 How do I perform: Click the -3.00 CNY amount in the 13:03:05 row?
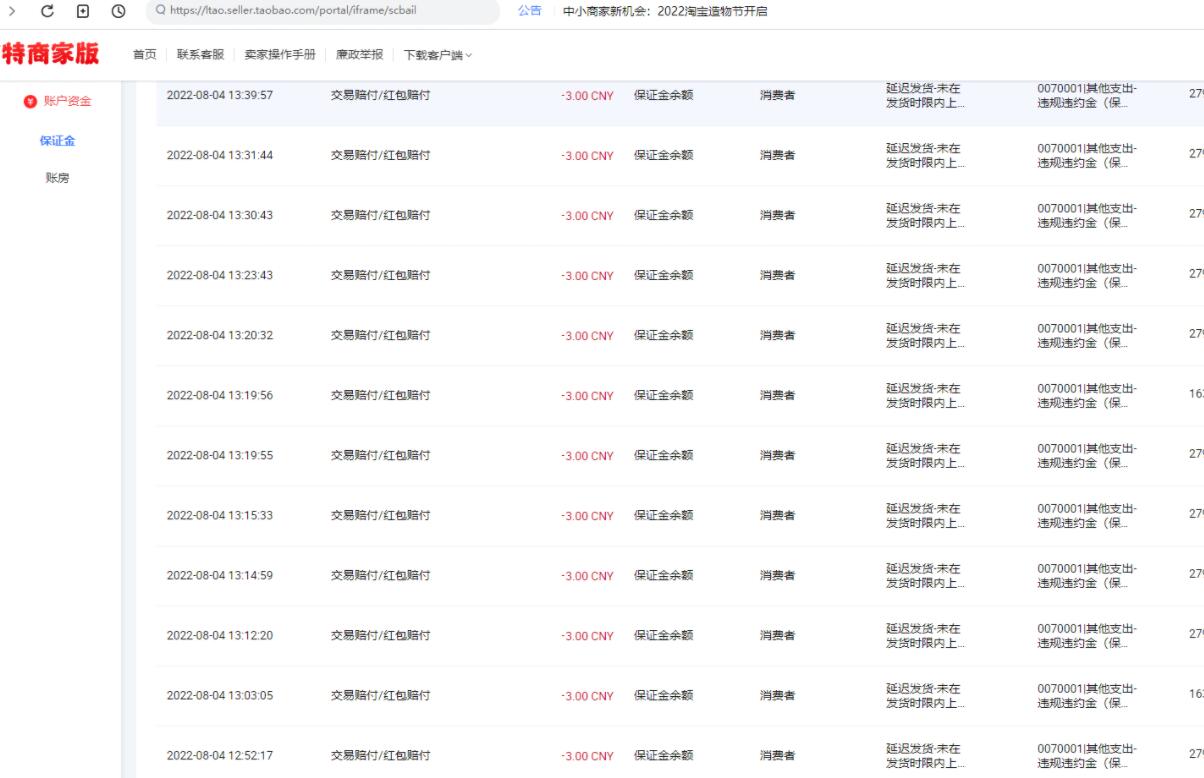[x=587, y=695]
